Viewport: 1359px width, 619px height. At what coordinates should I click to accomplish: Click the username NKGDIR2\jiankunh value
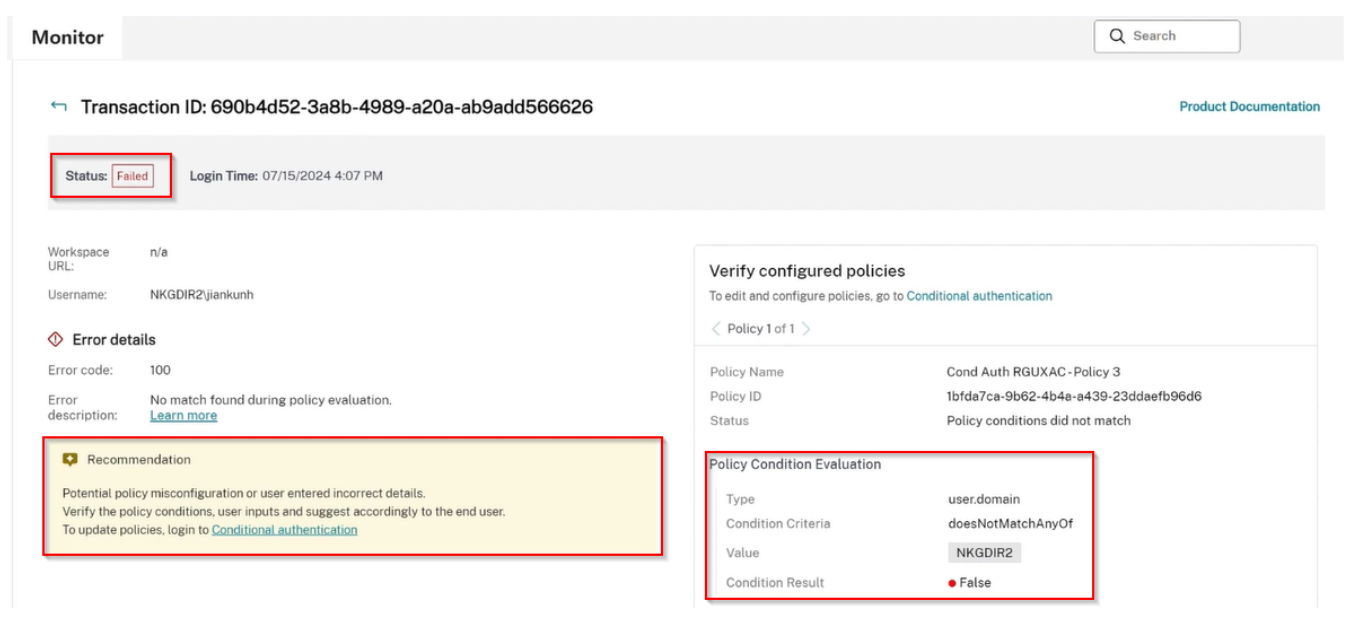[x=201, y=295]
